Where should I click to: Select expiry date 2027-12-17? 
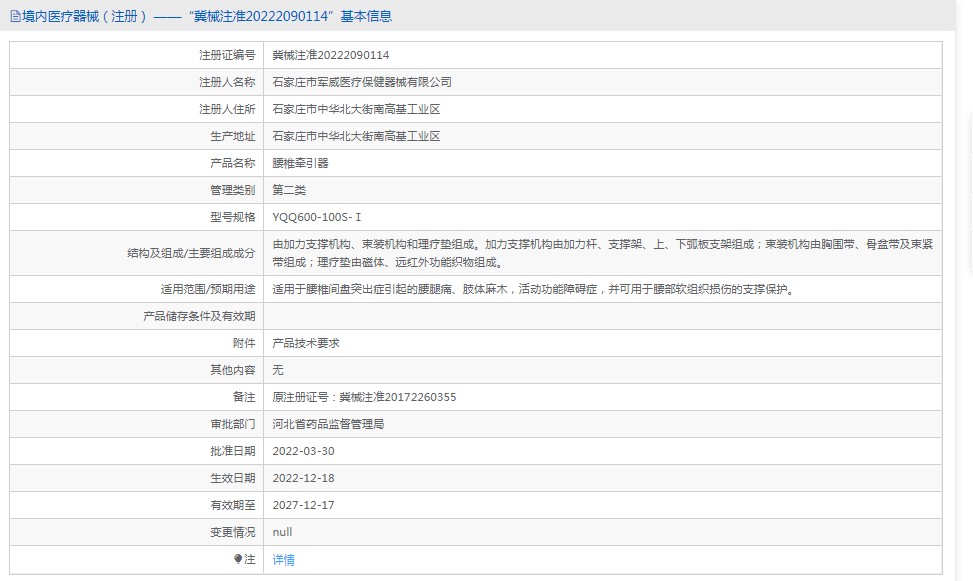pyautogui.click(x=303, y=505)
